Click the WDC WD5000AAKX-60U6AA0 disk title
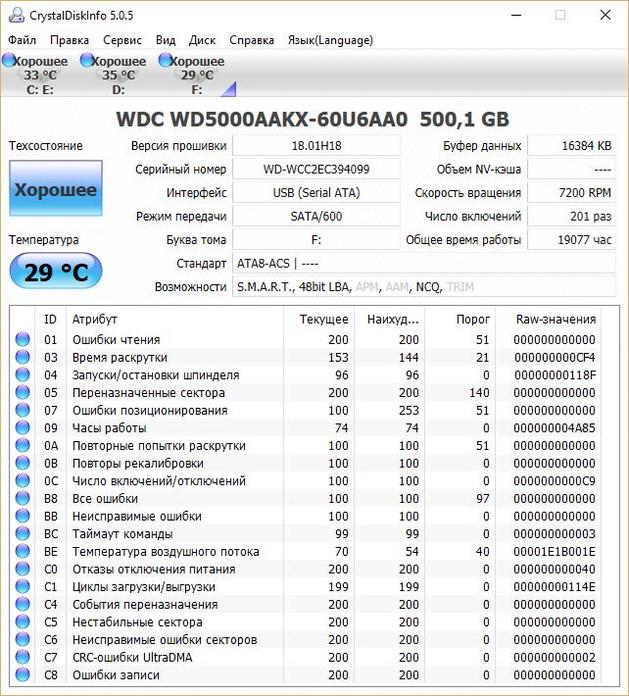 pyautogui.click(x=313, y=119)
